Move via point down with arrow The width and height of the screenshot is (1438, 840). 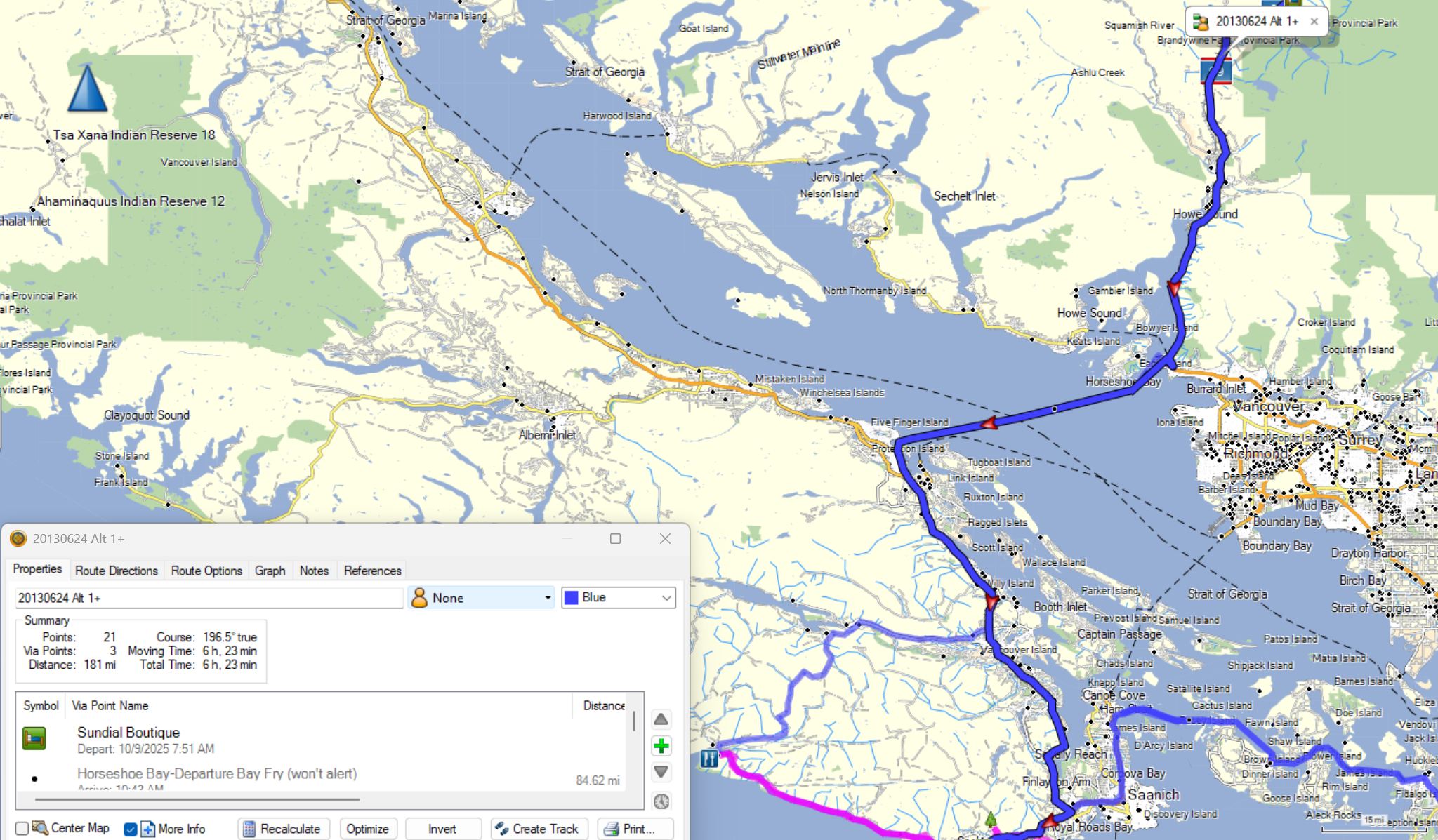661,772
